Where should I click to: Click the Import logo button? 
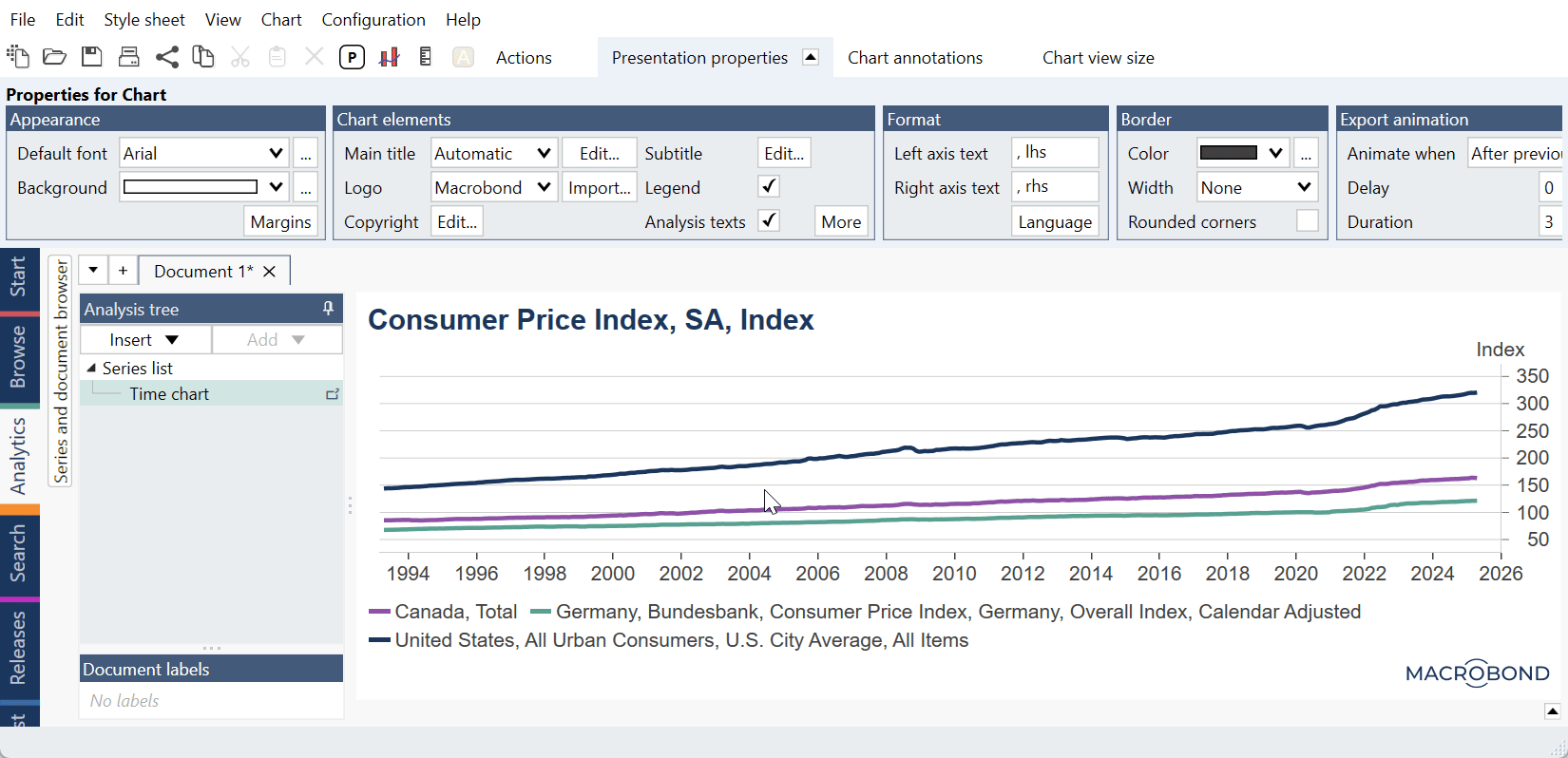coord(599,187)
